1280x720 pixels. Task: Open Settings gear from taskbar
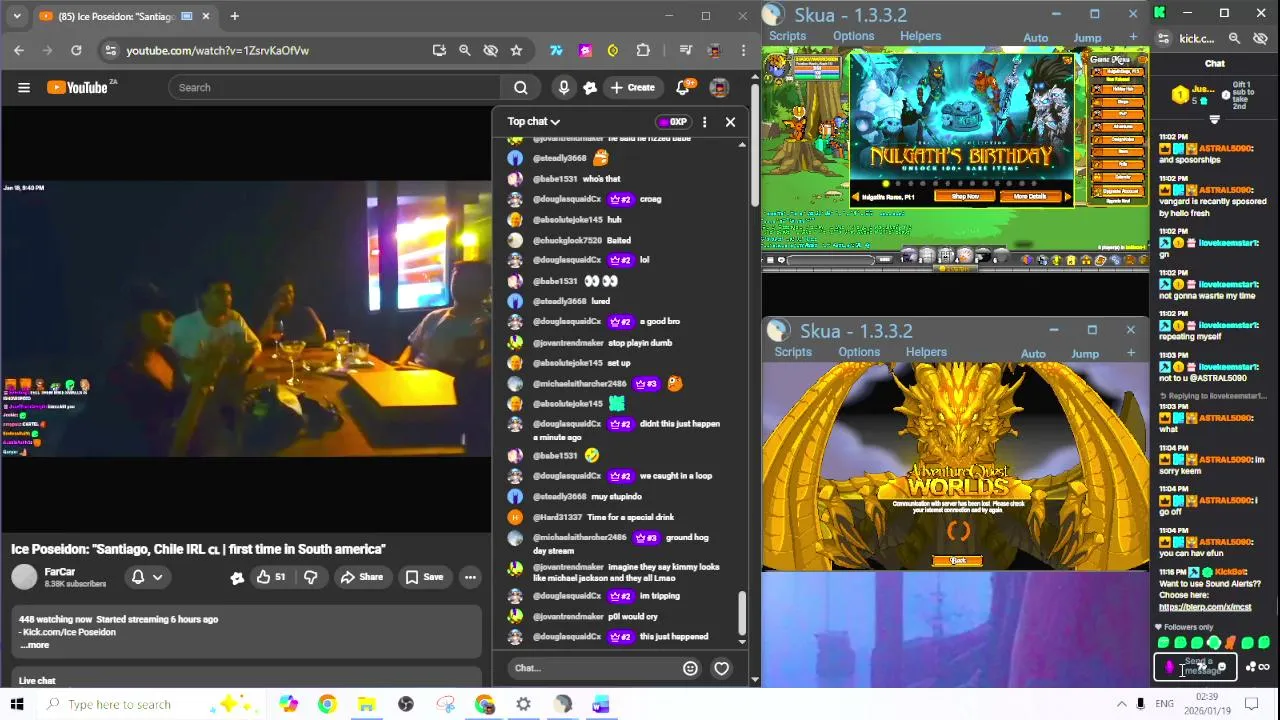(523, 705)
